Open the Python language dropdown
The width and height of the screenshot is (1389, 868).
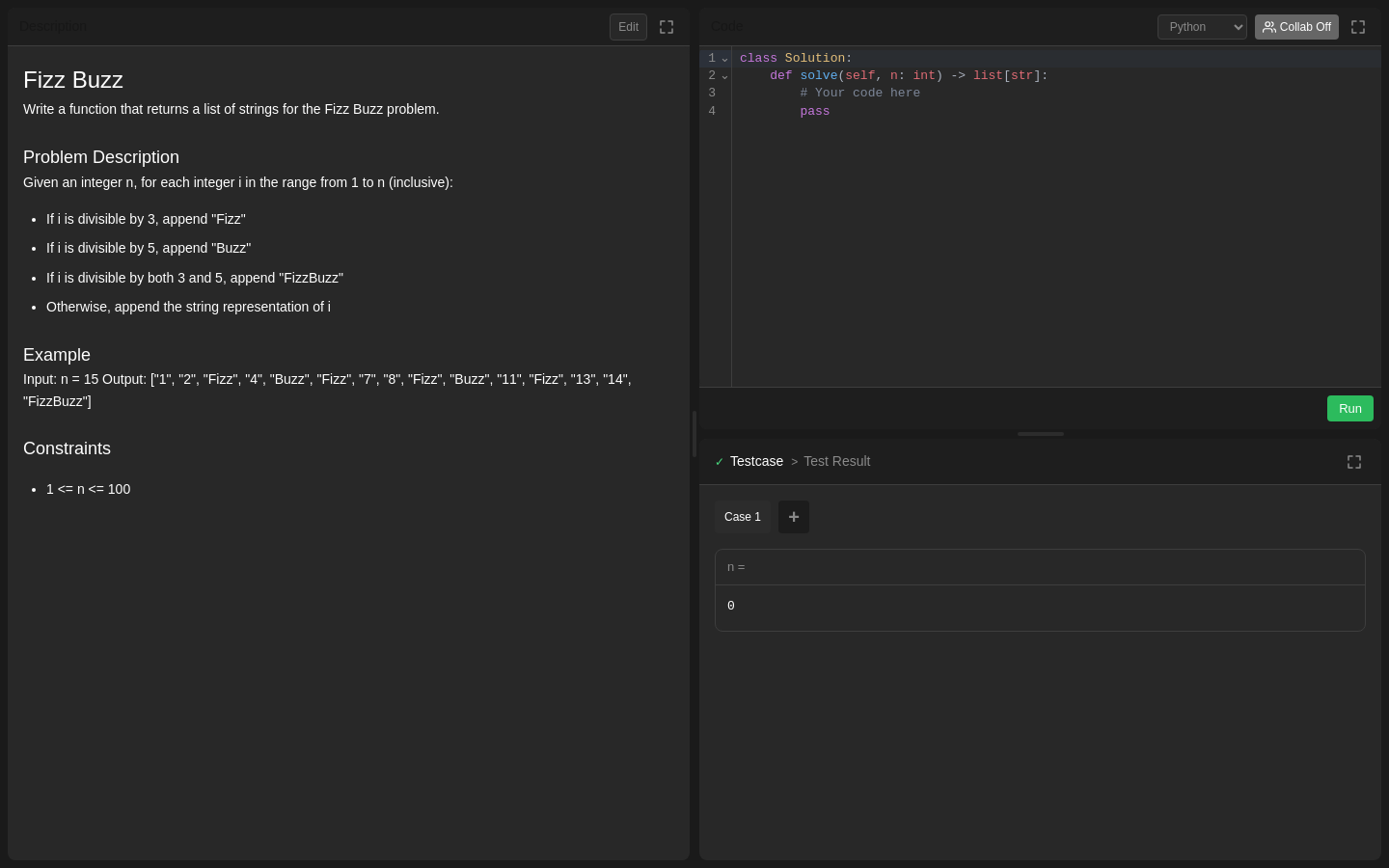click(1202, 27)
